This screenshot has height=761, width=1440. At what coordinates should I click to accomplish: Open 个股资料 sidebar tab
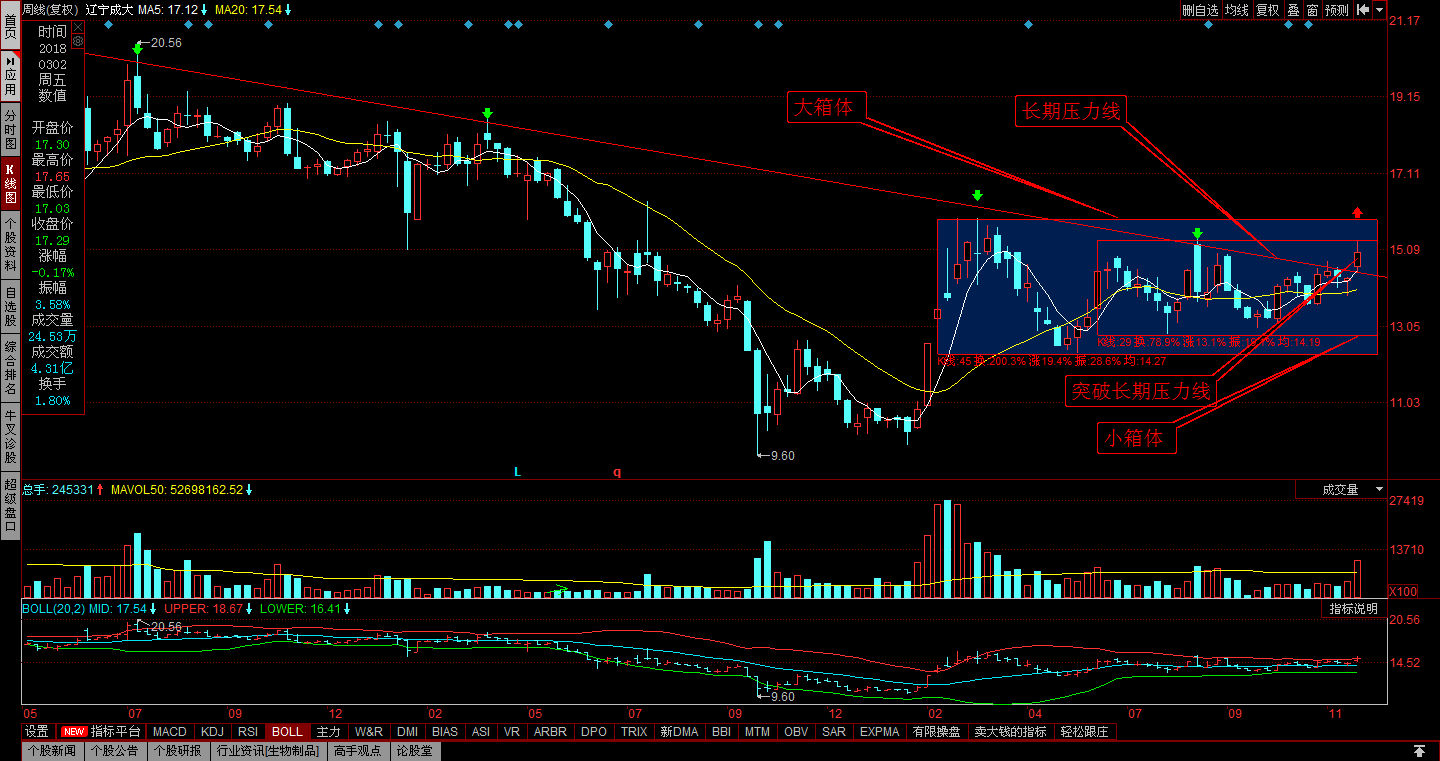(10, 245)
